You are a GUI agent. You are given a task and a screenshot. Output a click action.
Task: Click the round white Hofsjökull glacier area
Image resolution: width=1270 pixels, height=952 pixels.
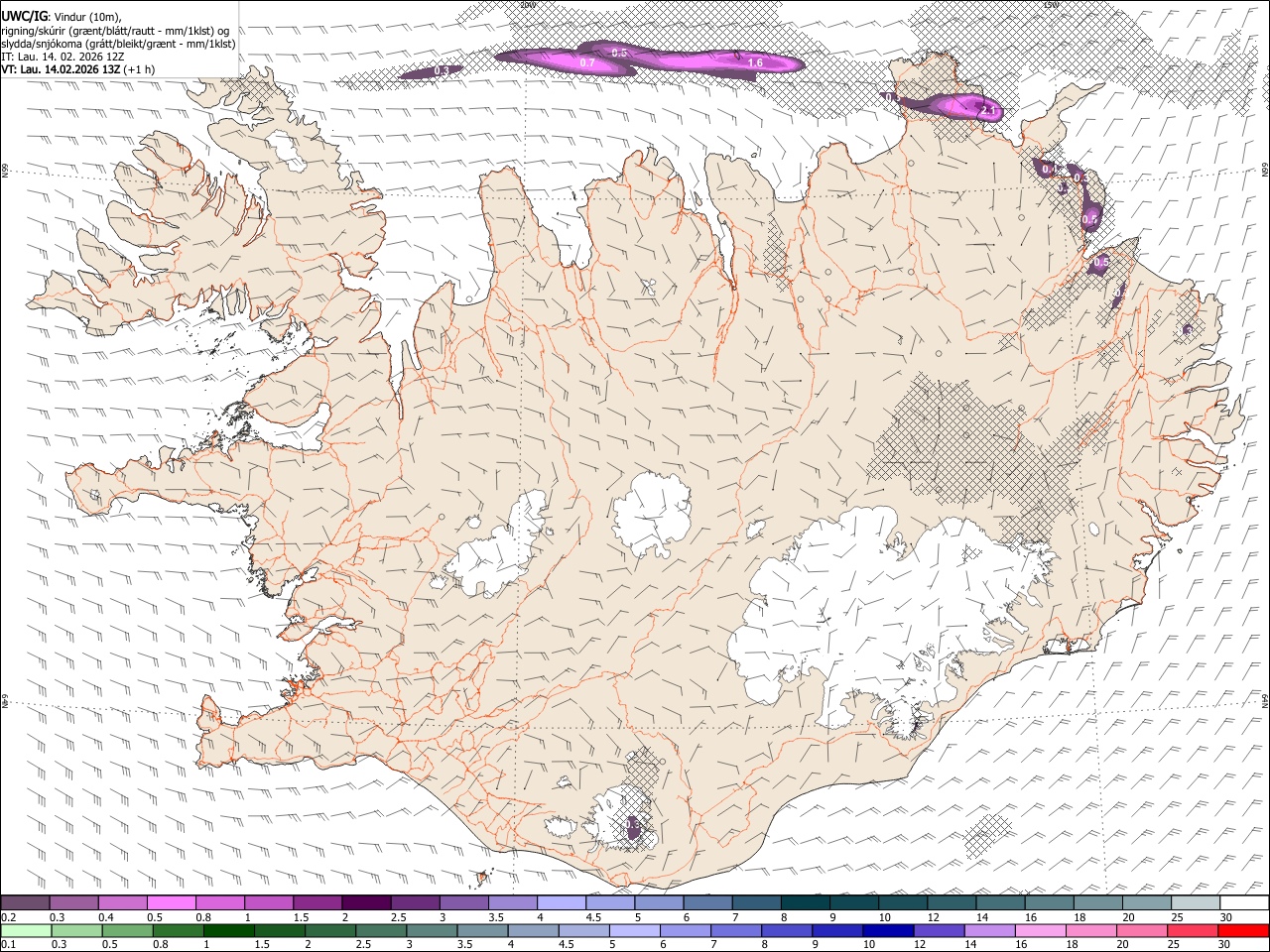[x=652, y=515]
